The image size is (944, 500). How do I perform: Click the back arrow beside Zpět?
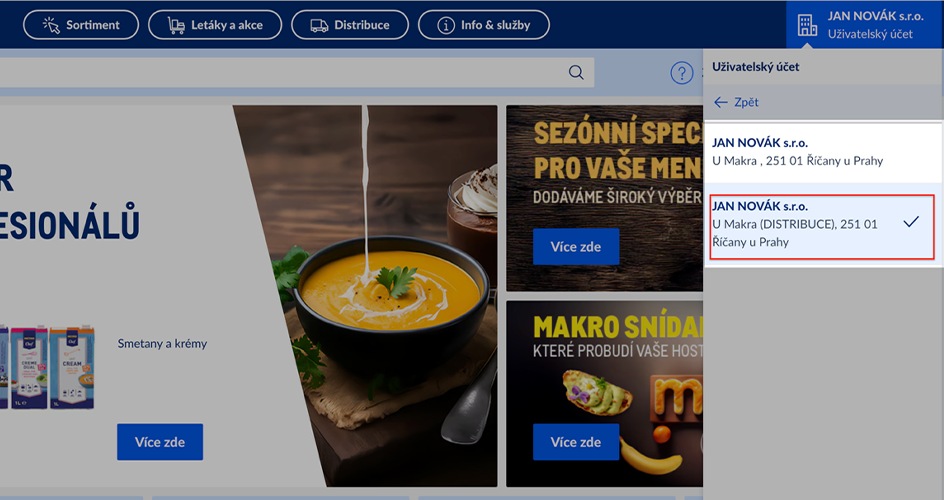(x=721, y=102)
